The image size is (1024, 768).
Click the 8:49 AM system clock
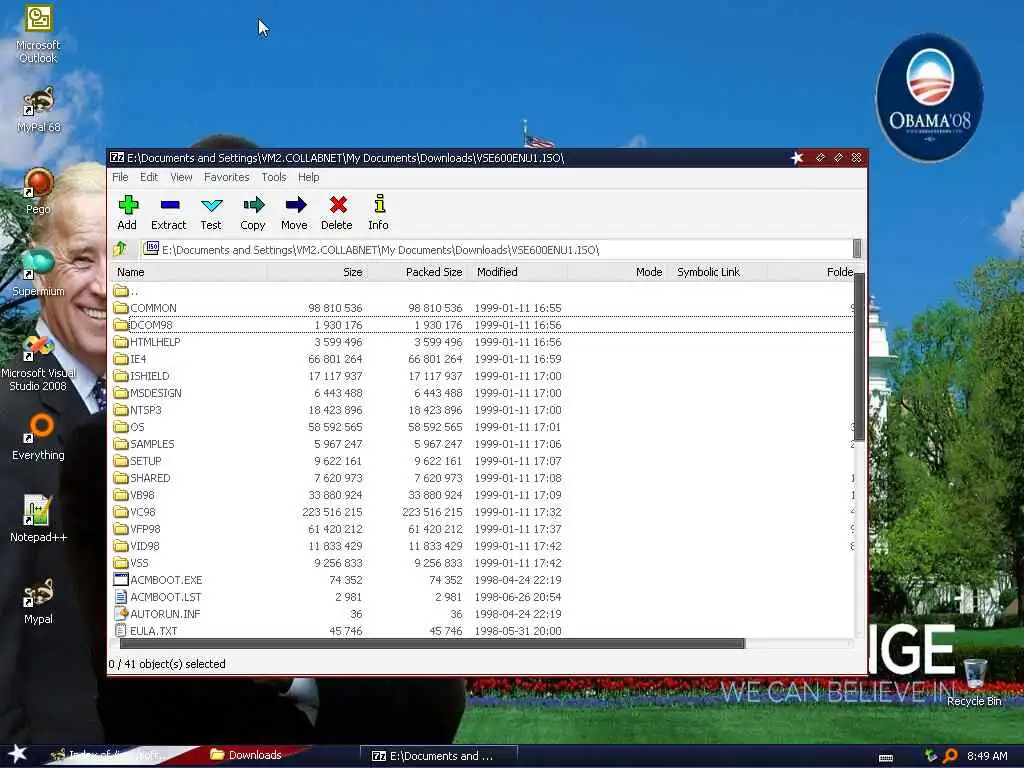click(987, 756)
